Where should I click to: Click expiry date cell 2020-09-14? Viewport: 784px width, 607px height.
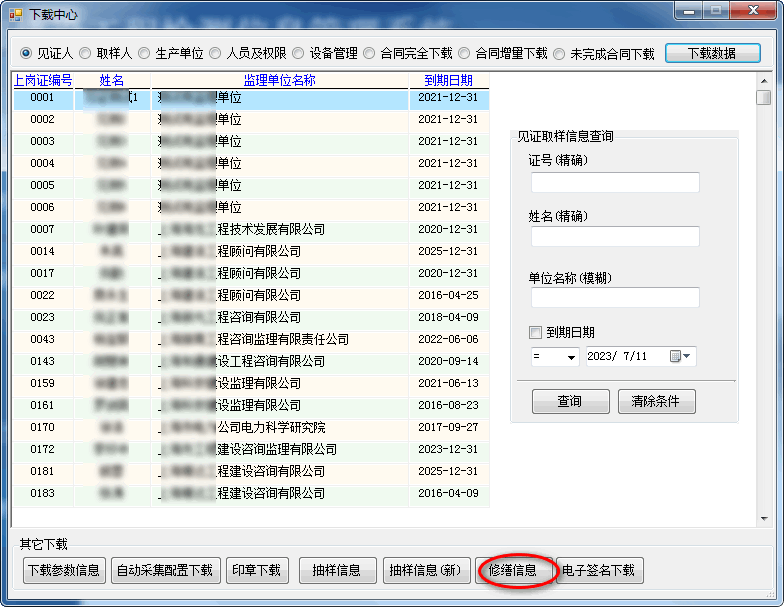[448, 362]
